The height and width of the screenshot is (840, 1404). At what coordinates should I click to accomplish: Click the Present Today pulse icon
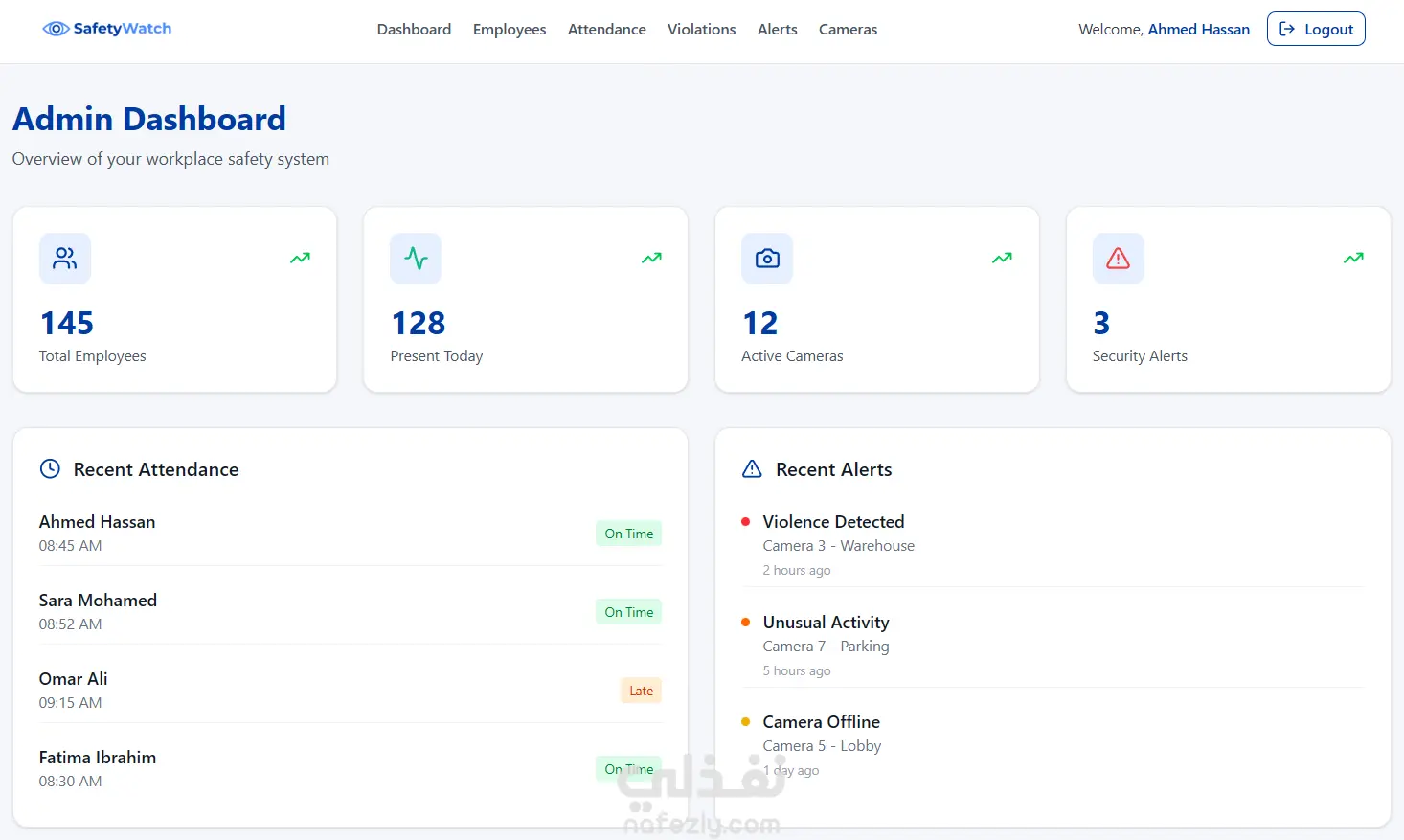(416, 259)
